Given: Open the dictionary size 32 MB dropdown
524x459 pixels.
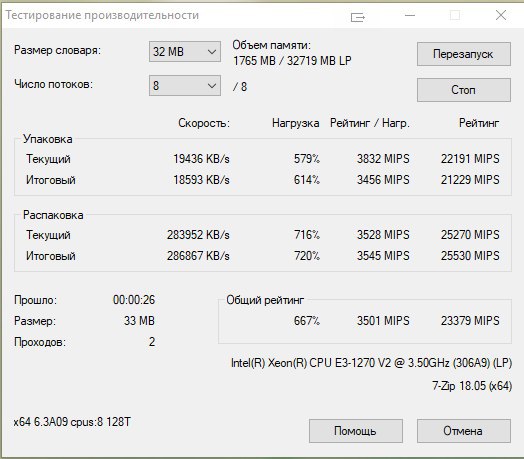Looking at the screenshot, I should pyautogui.click(x=184, y=51).
